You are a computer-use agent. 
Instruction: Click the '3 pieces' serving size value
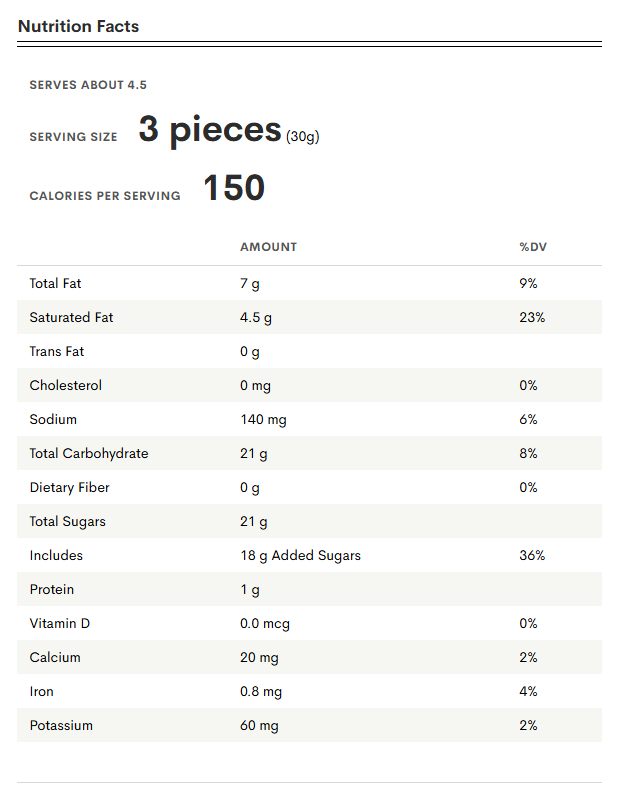(210, 129)
